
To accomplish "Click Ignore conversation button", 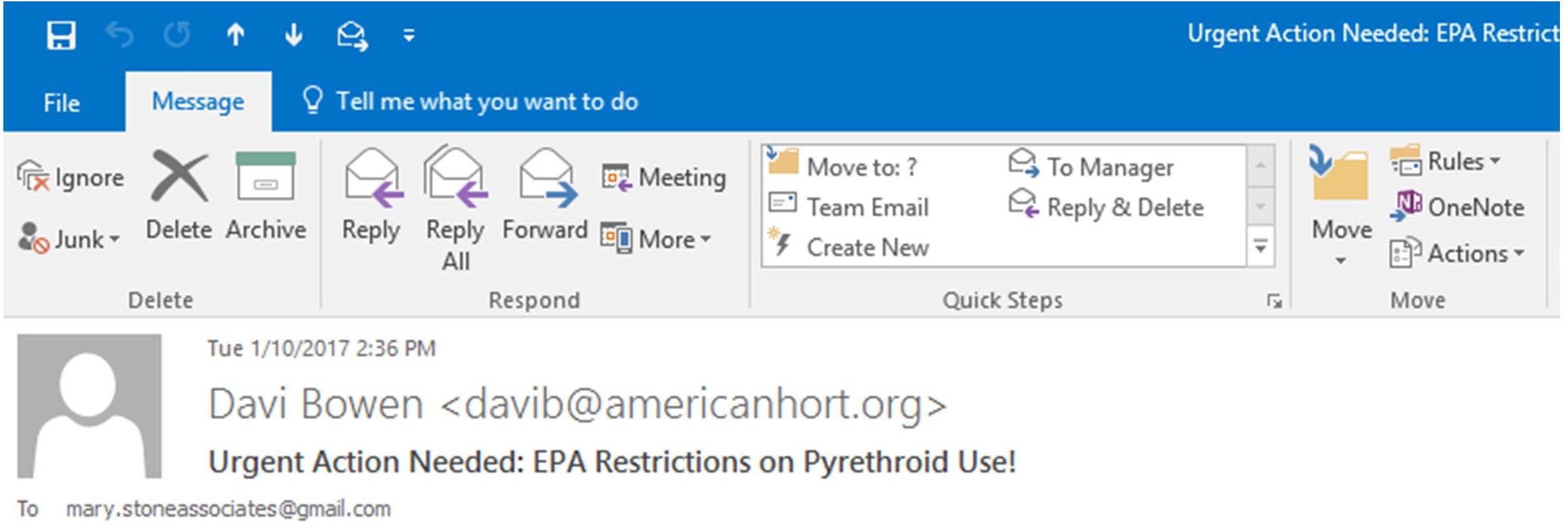I will point(71,177).
